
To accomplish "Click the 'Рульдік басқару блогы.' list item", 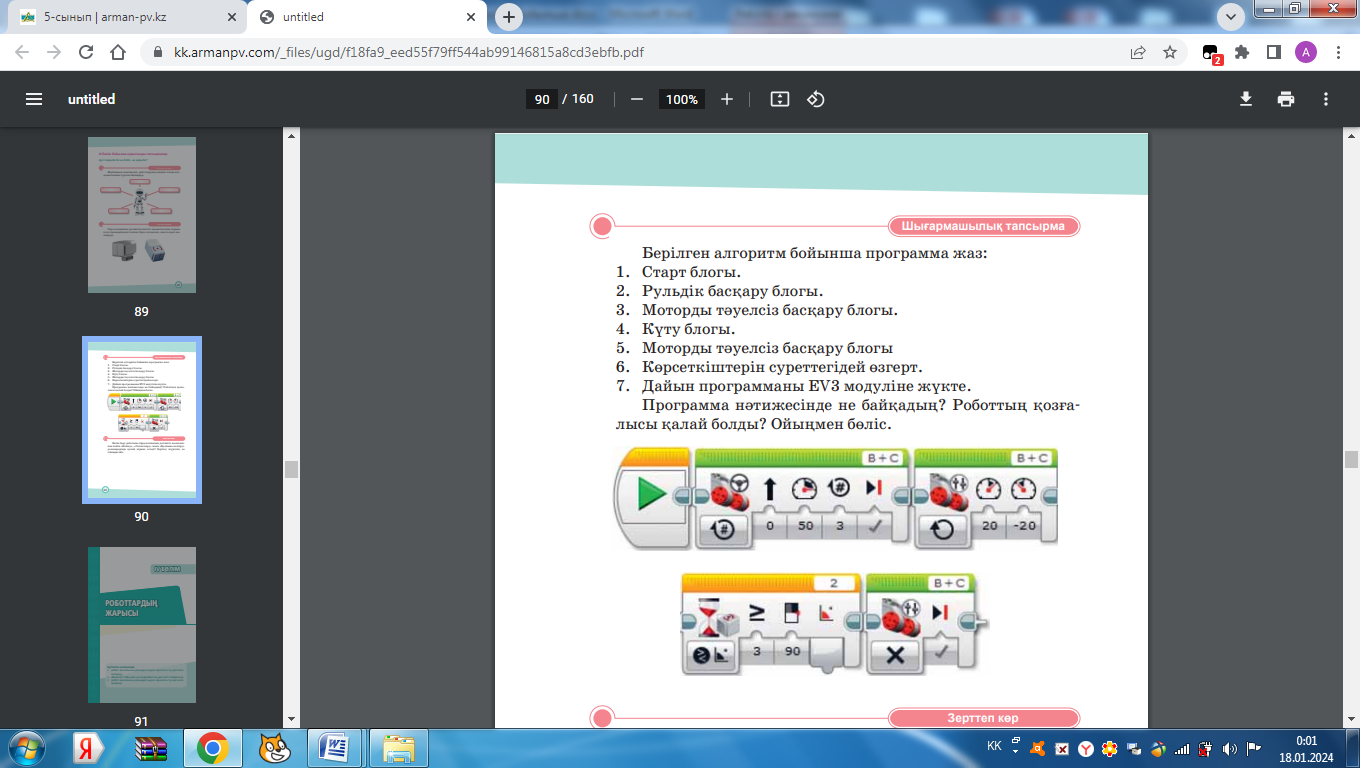I will coord(732,291).
